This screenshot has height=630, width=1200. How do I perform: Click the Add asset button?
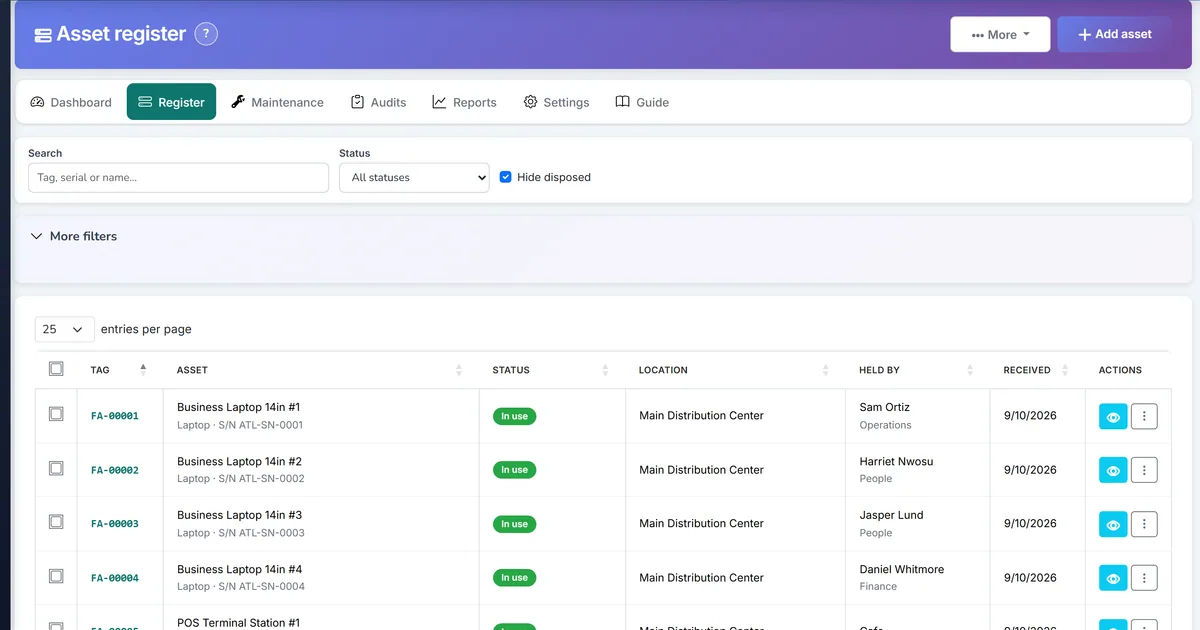(x=1114, y=34)
